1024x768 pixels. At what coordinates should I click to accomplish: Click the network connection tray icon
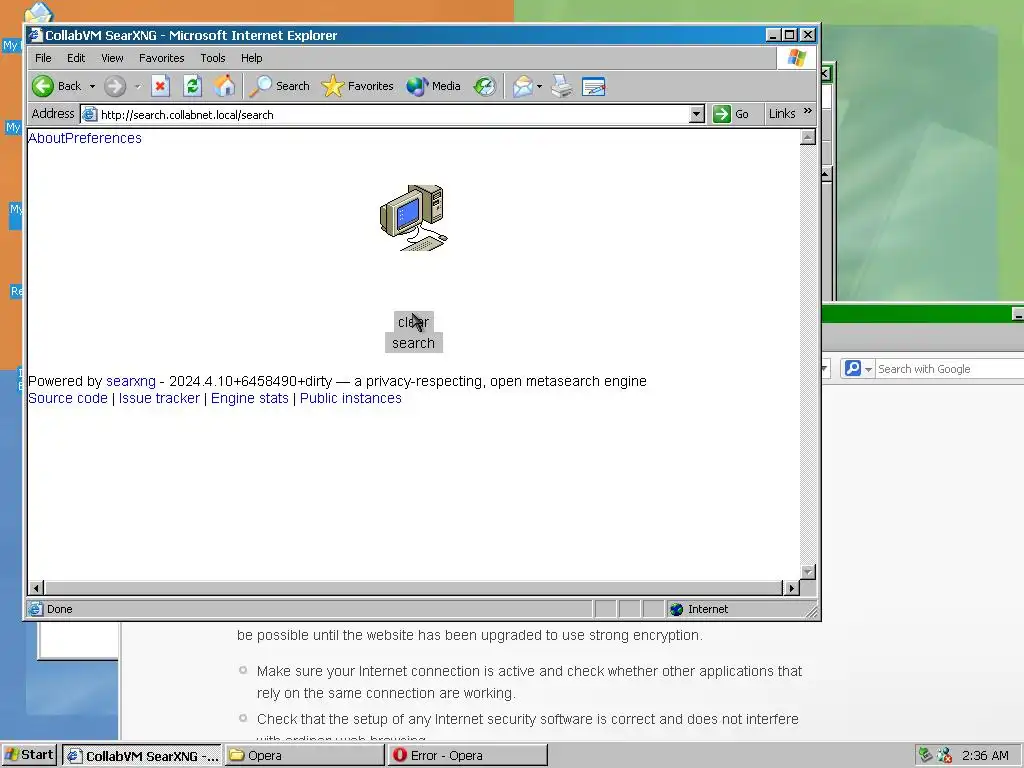925,756
